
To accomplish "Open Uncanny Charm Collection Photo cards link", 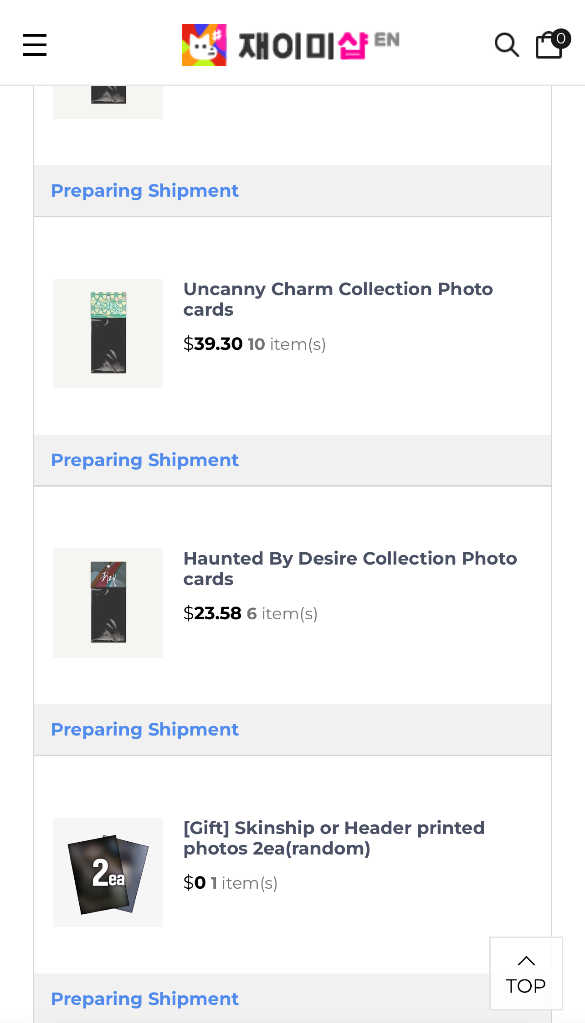I will [x=338, y=299].
